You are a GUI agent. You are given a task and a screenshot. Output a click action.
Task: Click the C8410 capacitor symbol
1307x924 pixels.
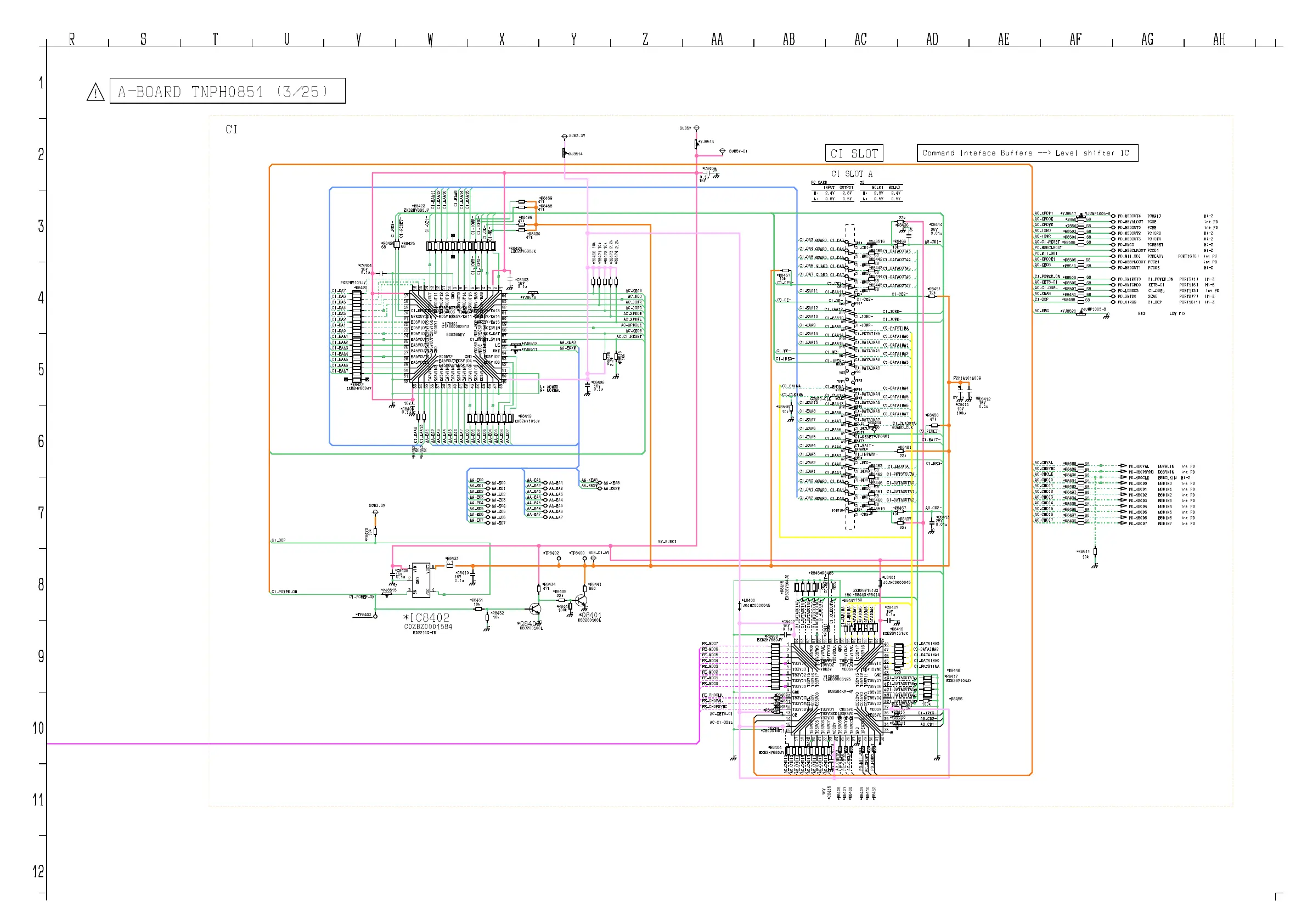click(x=472, y=576)
